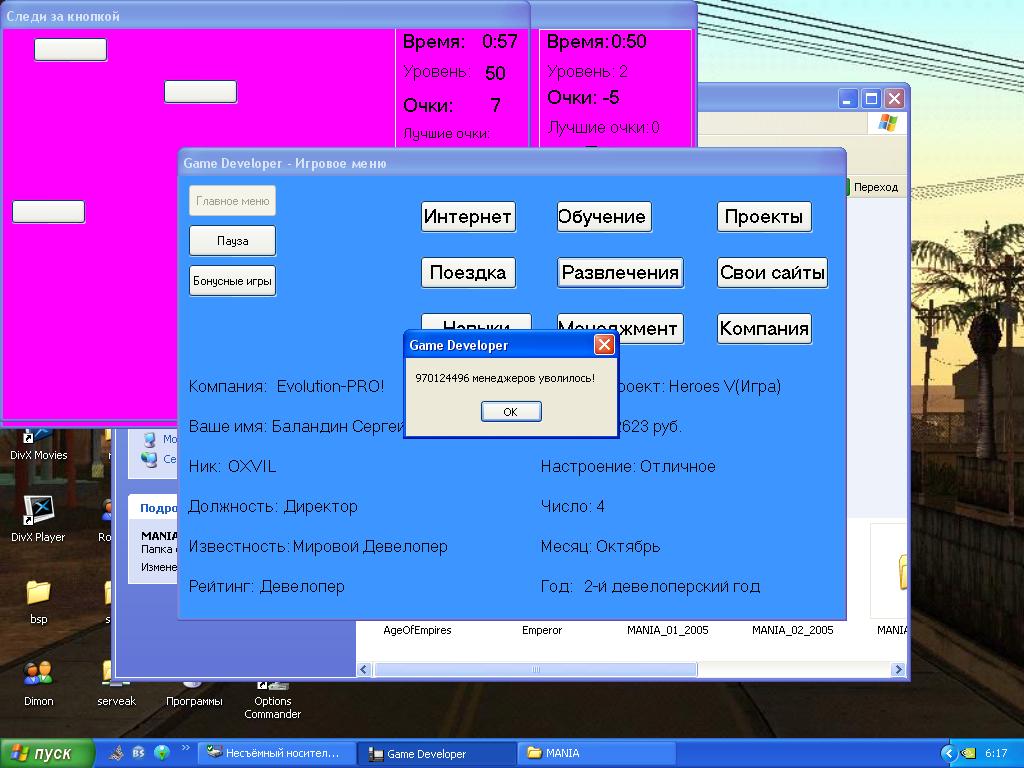Viewport: 1024px width, 768px height.
Task: Click the upper-middle blank button in Следи за кнопкой
Action: point(200,91)
